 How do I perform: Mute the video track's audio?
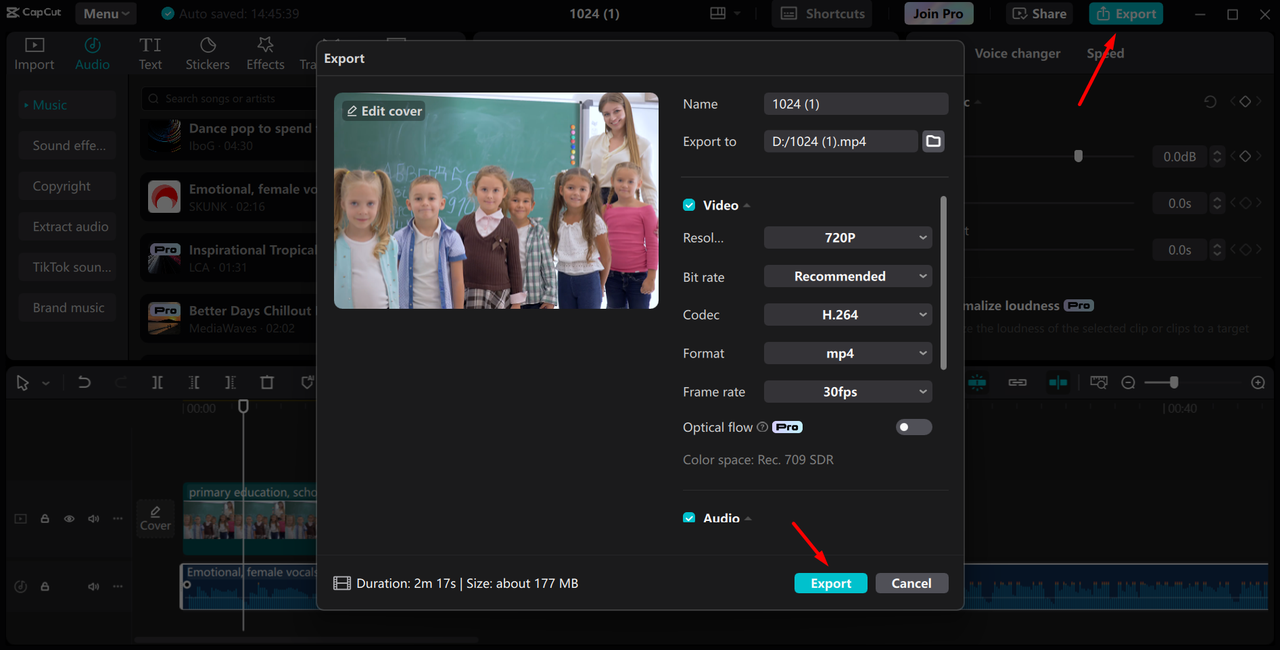click(94, 519)
